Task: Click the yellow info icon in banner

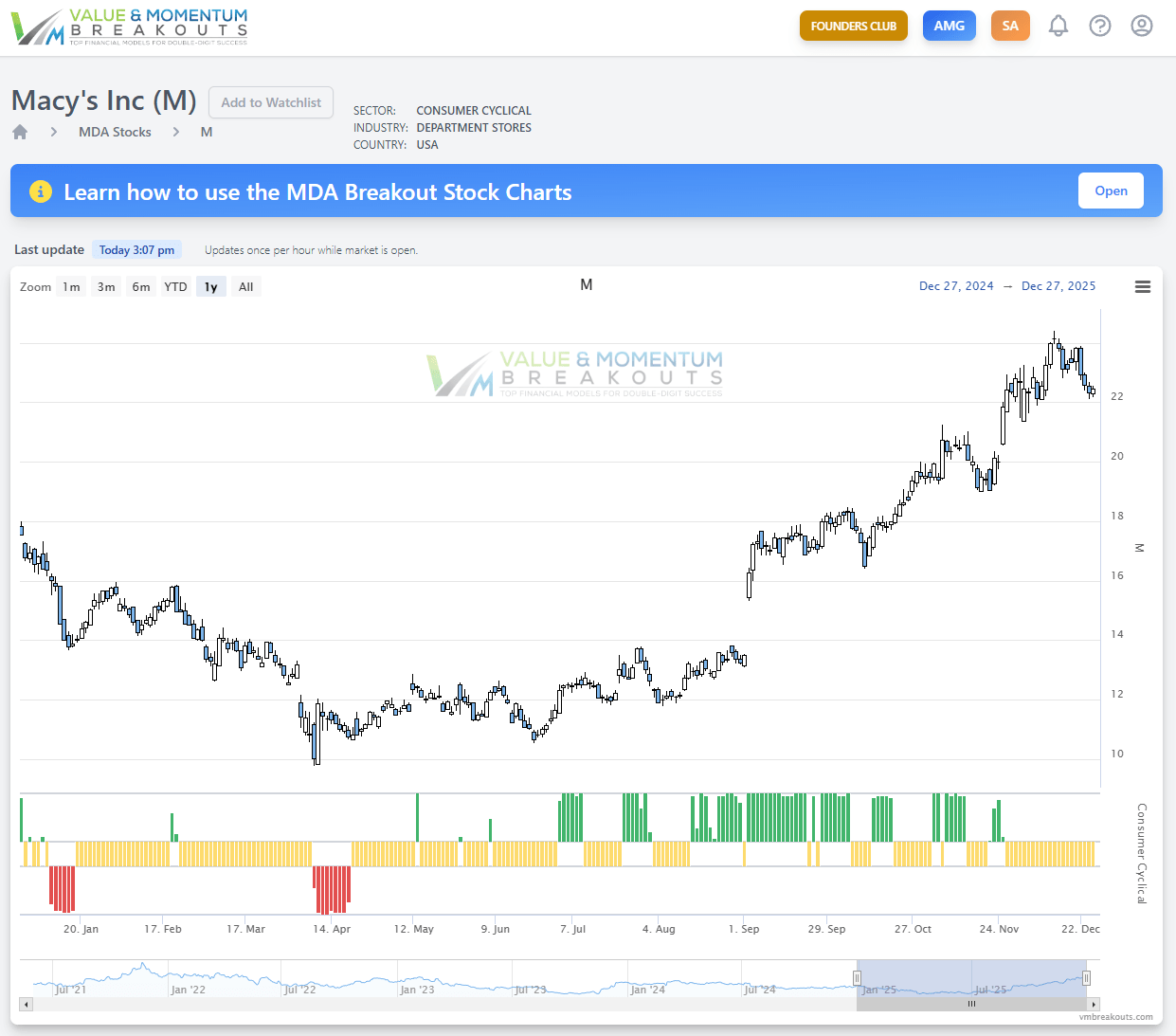Action: click(41, 191)
